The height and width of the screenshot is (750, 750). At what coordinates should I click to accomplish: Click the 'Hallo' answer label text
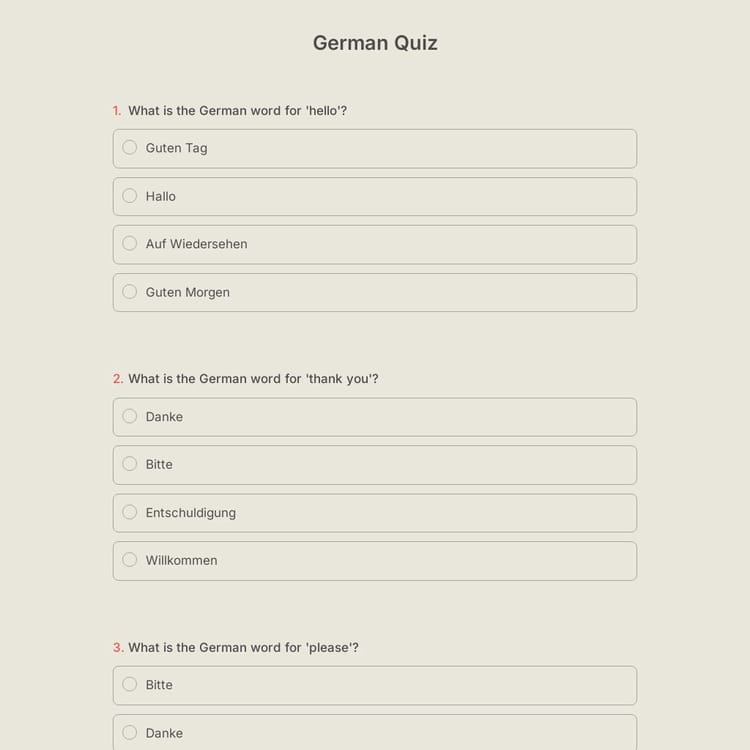(161, 197)
